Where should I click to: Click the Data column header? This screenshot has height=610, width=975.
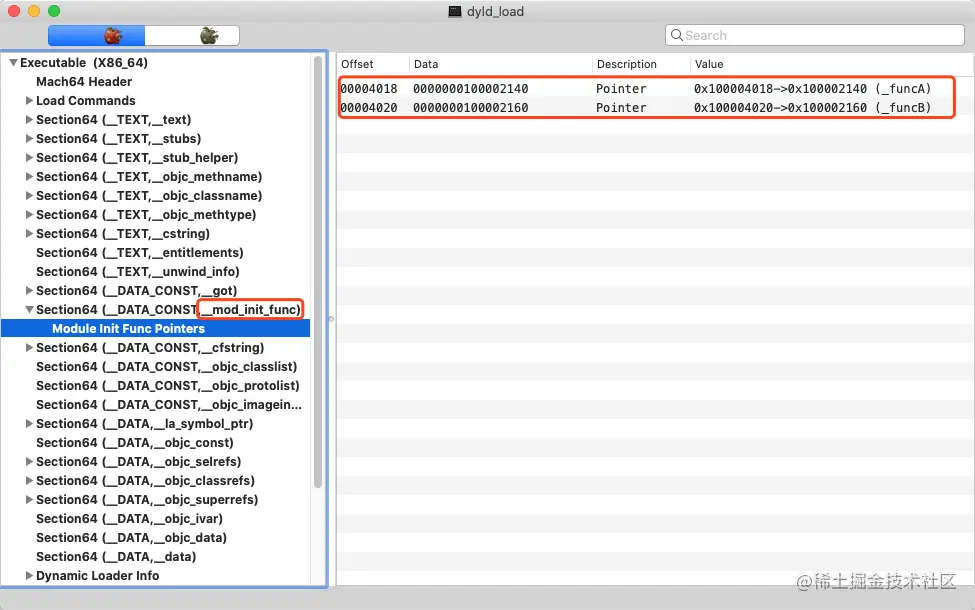tap(501, 64)
